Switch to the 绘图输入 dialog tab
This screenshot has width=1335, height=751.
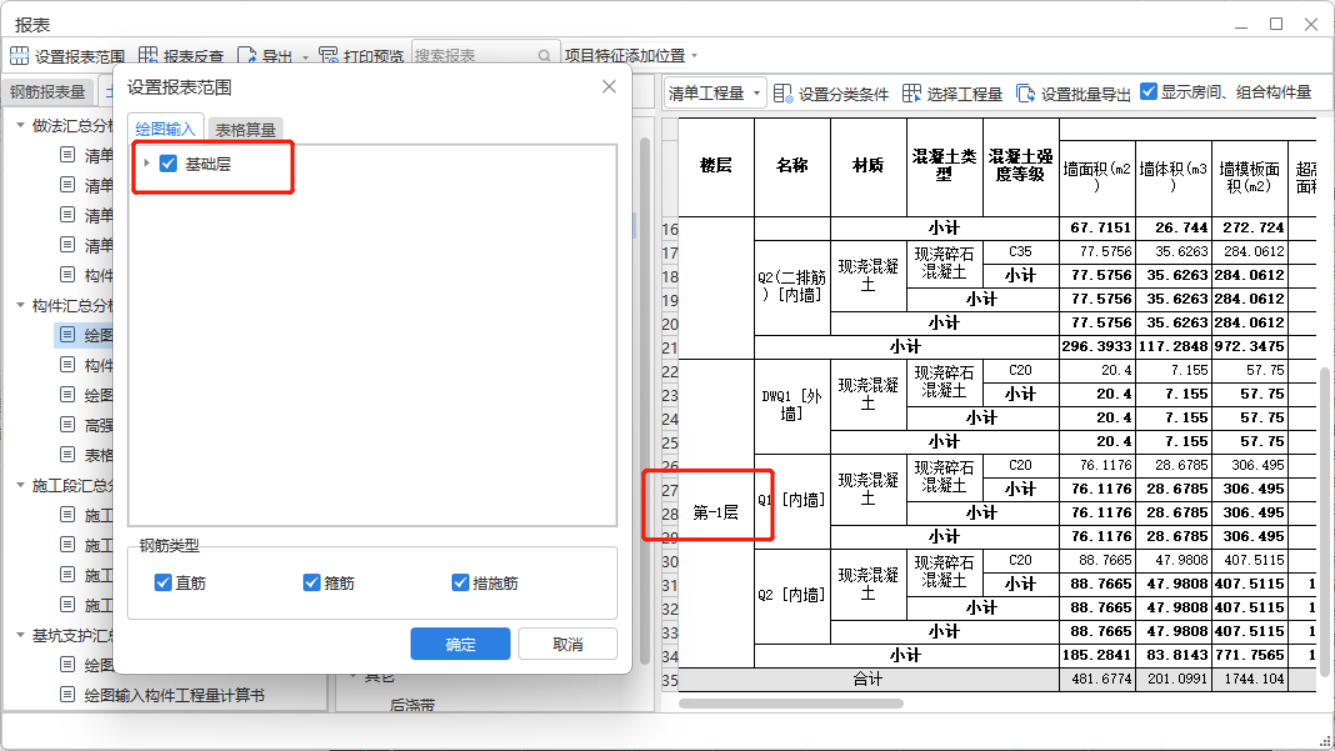pyautogui.click(x=165, y=129)
